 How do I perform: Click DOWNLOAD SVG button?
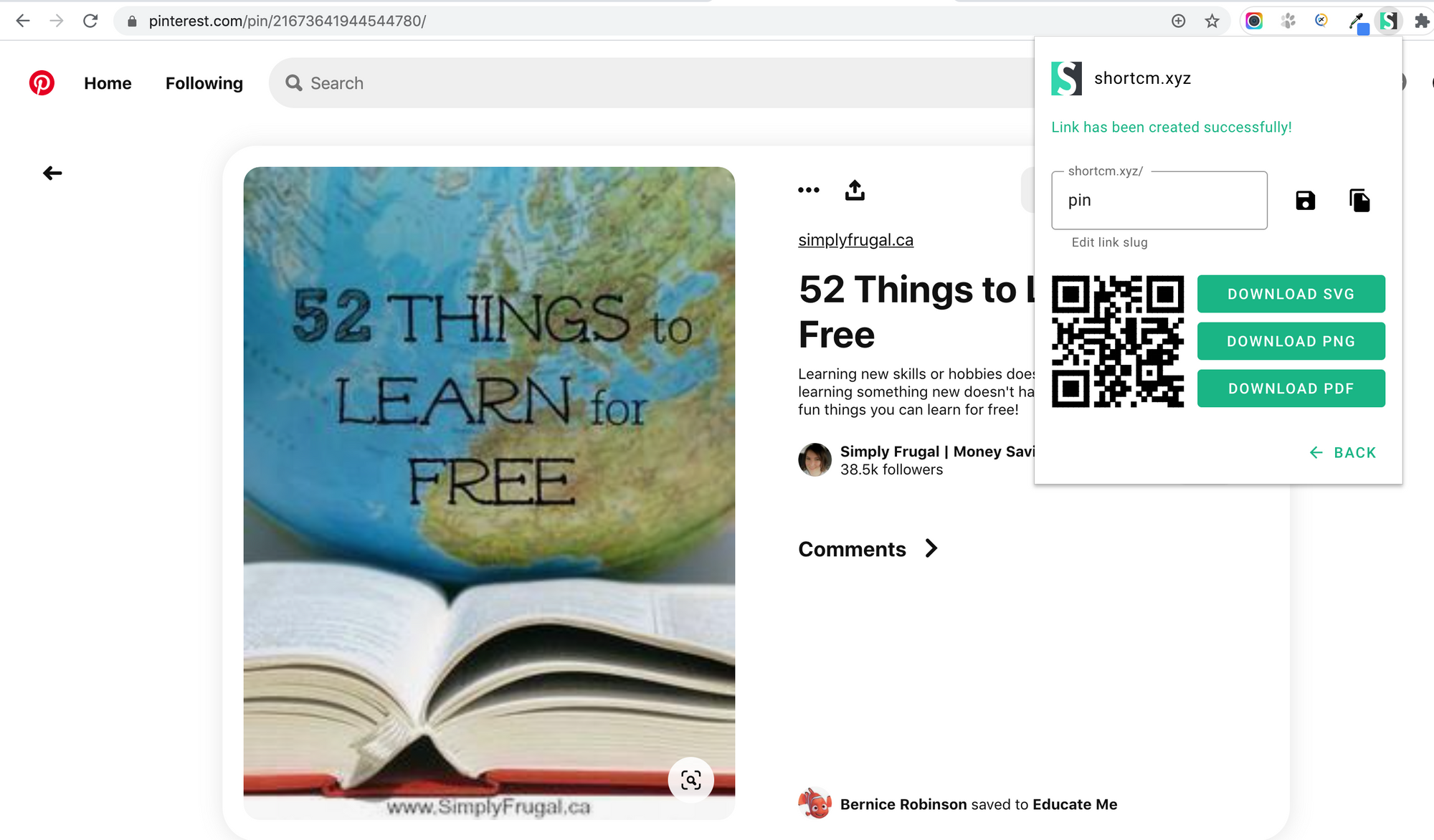click(x=1291, y=294)
